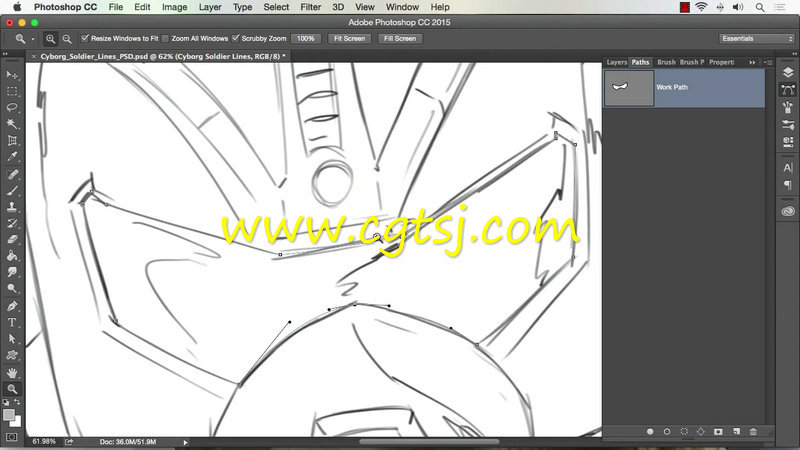The height and width of the screenshot is (450, 800).
Task: Switch to the Properties tab
Action: click(721, 62)
